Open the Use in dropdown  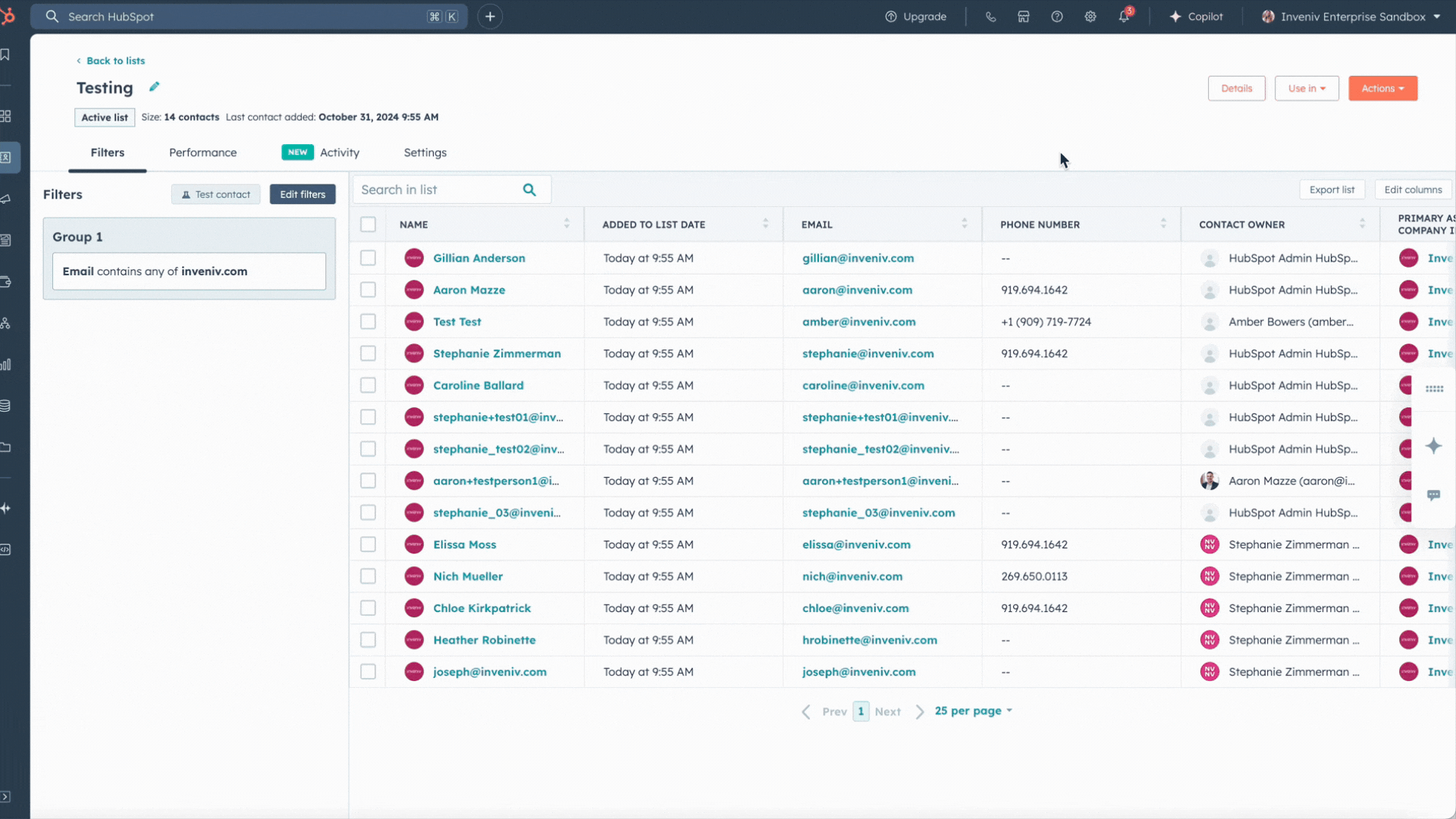click(1307, 89)
